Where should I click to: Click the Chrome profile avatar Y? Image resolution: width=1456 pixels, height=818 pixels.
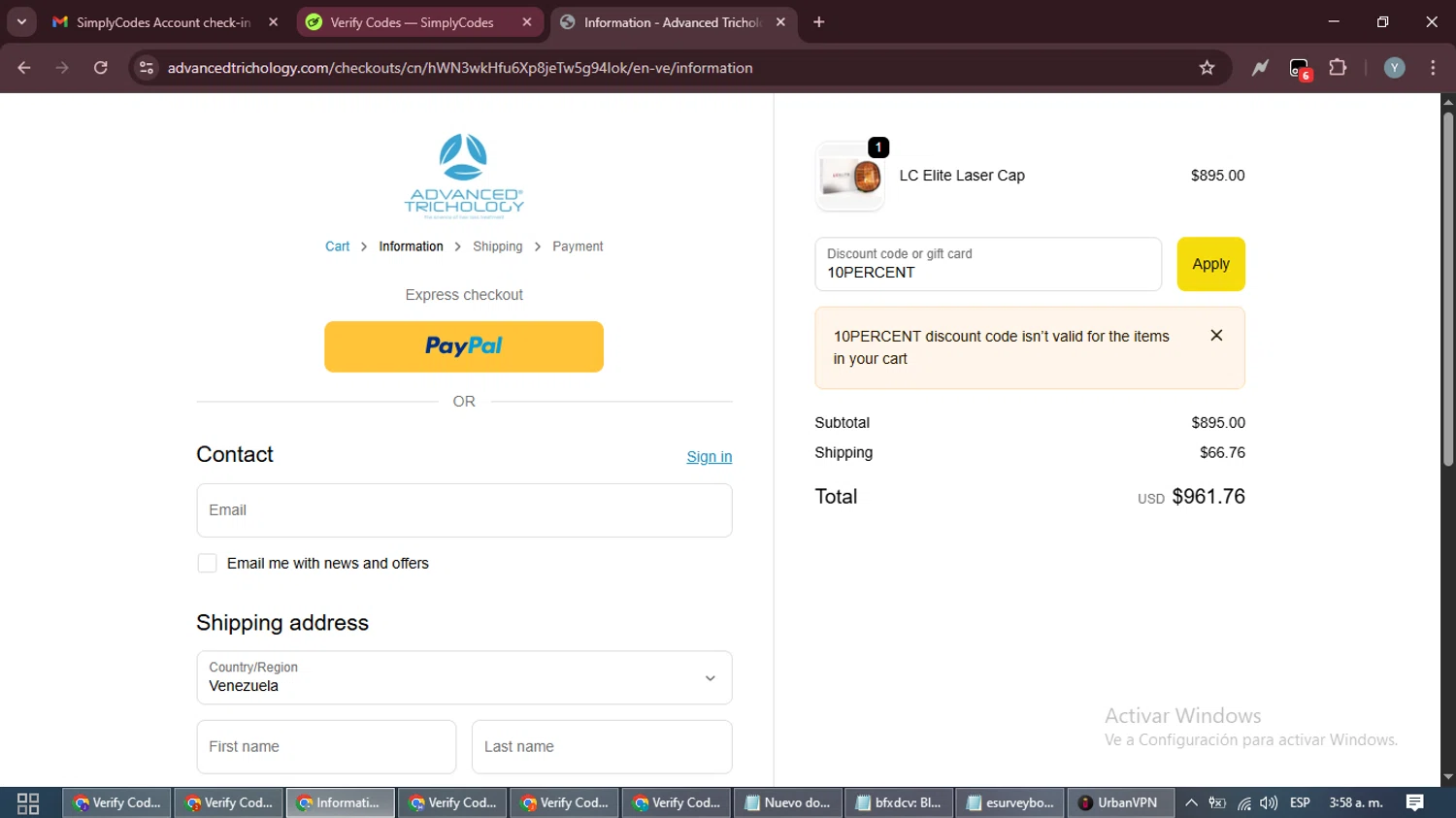(1394, 68)
